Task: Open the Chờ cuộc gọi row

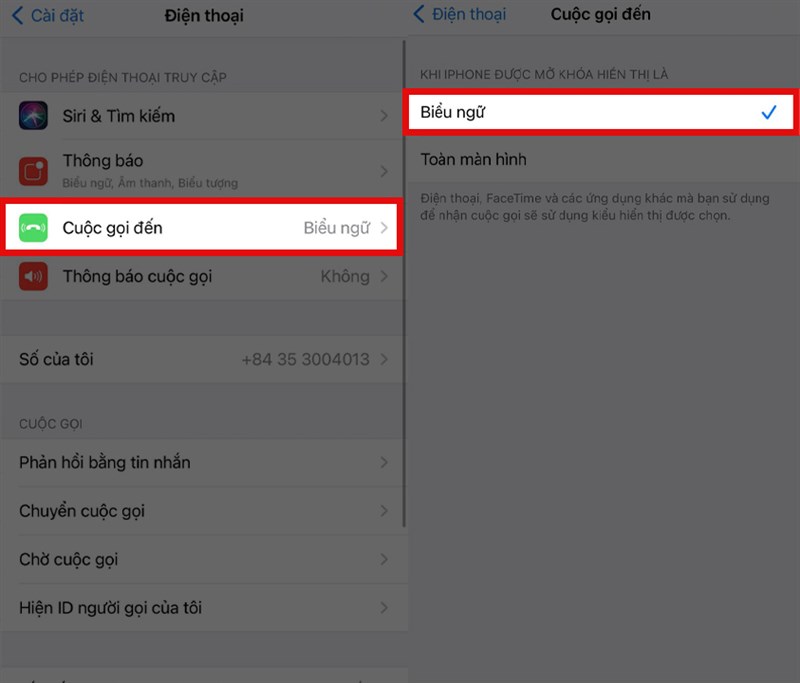Action: [204, 559]
